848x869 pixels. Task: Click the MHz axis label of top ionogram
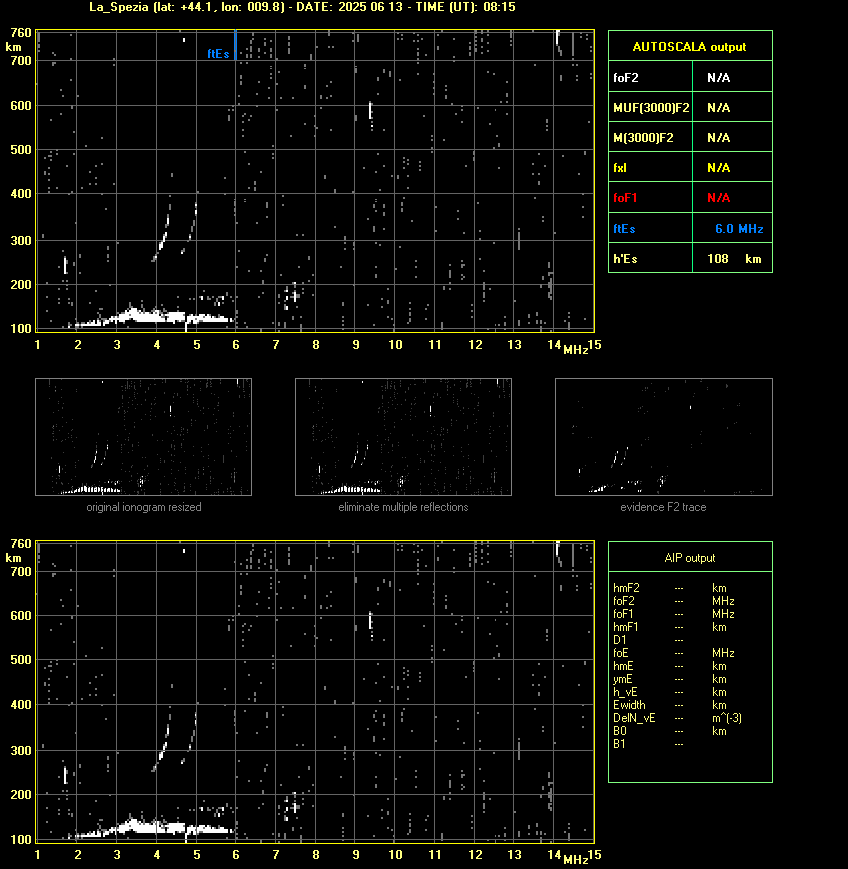point(575,350)
